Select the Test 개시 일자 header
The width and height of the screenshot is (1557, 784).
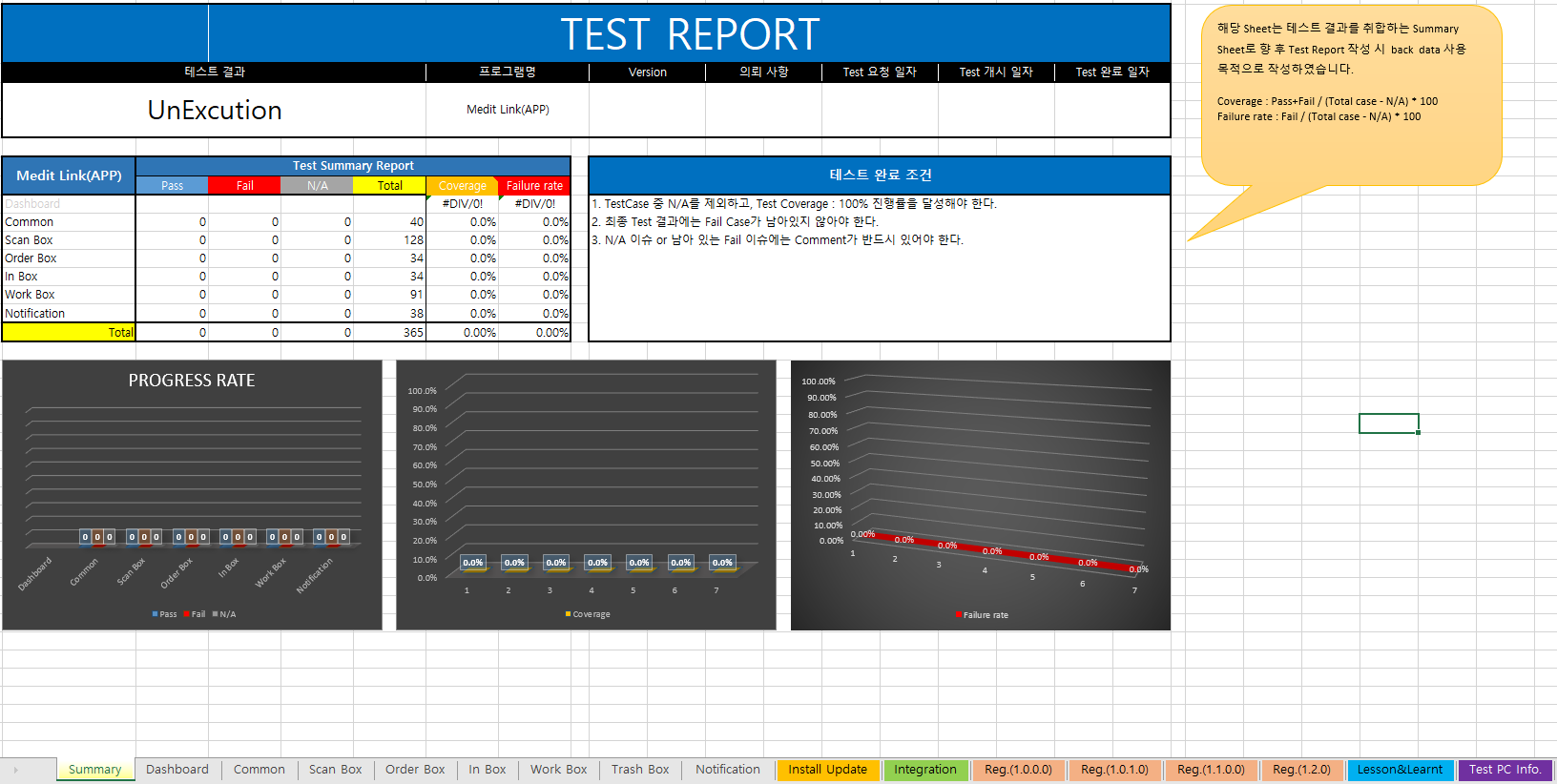(x=996, y=72)
